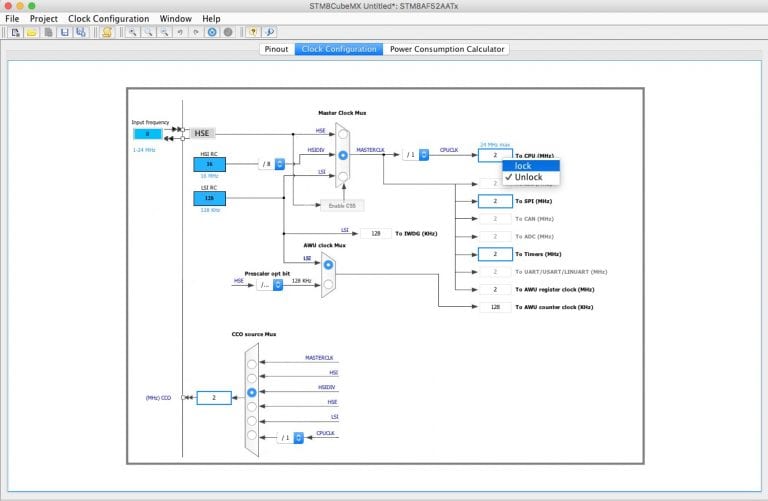The height and width of the screenshot is (501, 768).
Task: Click the To IWDG (KHz) 128 field
Action: tap(376, 234)
